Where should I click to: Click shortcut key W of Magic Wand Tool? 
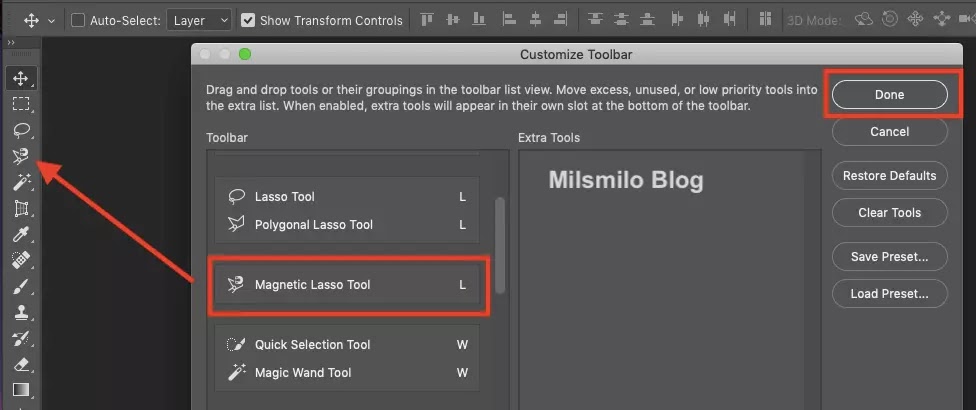click(x=462, y=373)
